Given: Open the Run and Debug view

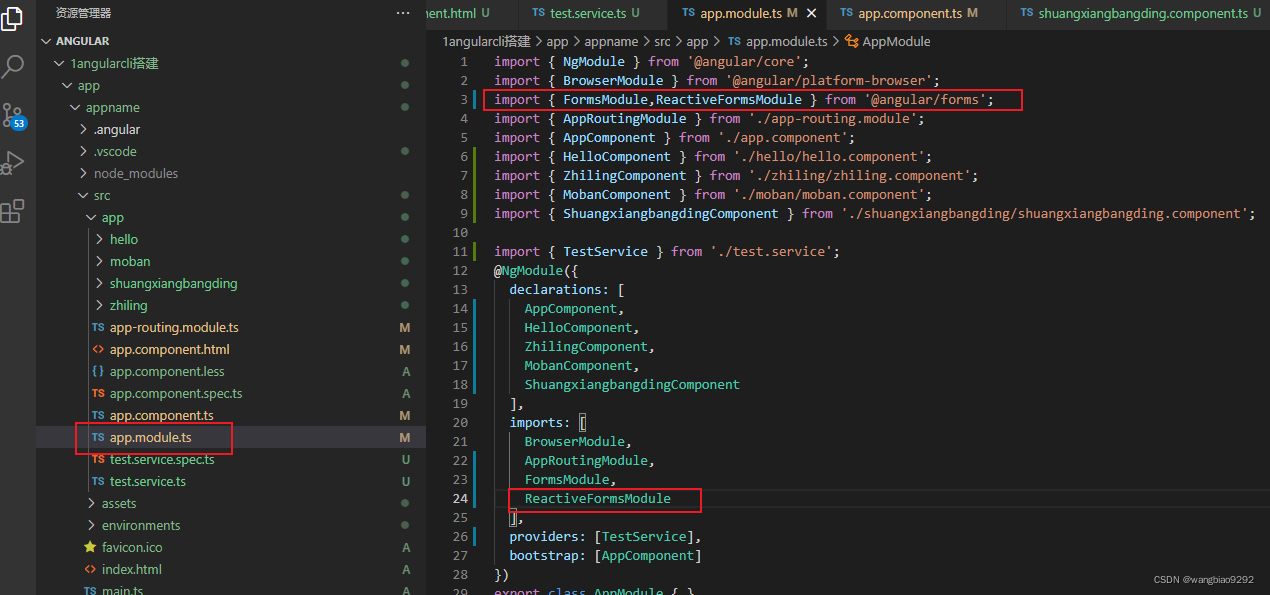Looking at the screenshot, I should [13, 162].
